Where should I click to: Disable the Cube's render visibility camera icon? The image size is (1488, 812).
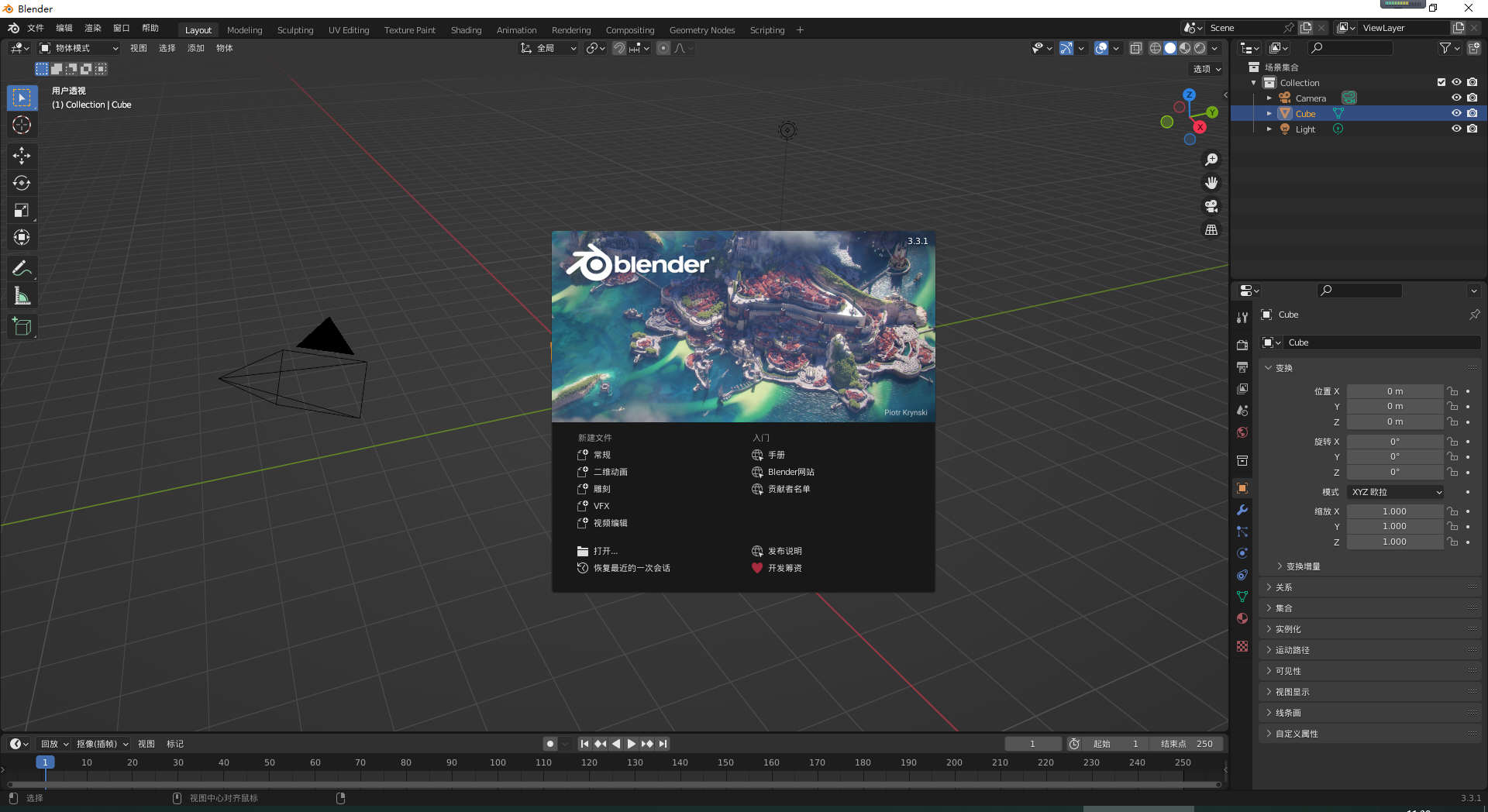pos(1472,113)
